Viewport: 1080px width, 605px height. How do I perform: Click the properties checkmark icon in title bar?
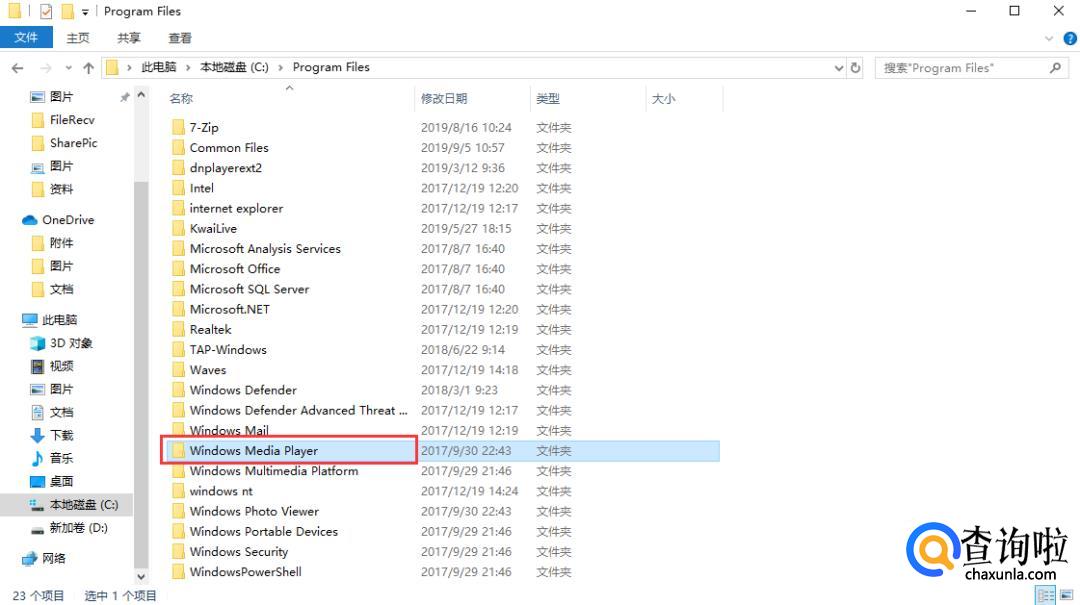[x=46, y=12]
